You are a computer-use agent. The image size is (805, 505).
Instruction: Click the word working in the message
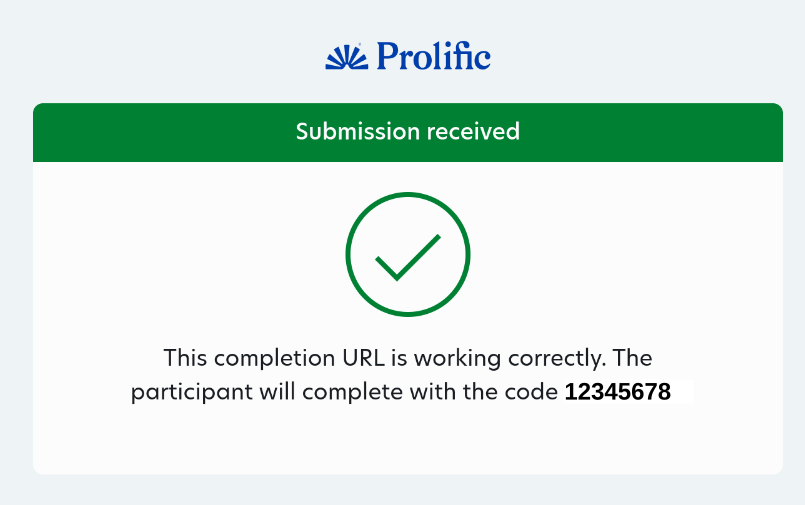point(457,359)
